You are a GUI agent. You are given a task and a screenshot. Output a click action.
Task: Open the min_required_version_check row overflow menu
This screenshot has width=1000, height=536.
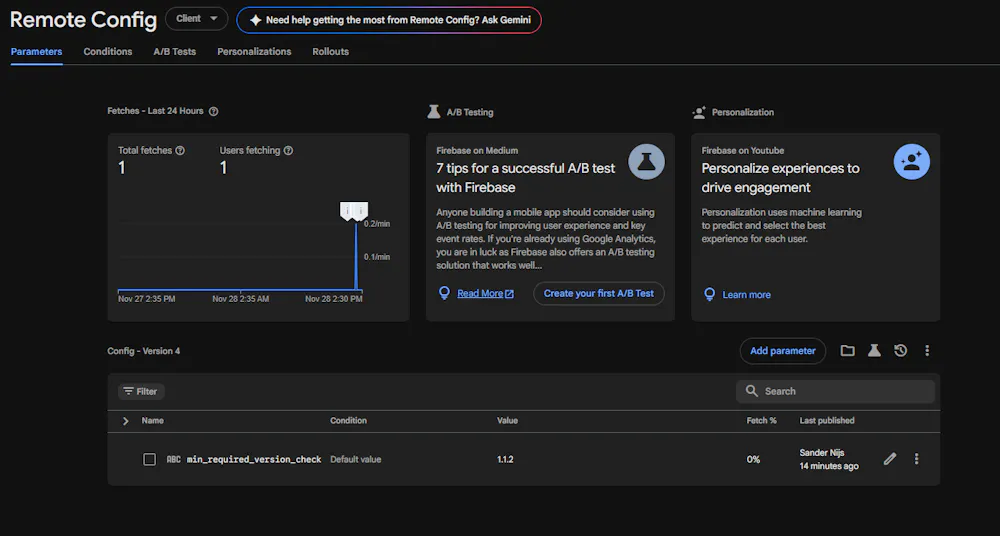point(917,459)
